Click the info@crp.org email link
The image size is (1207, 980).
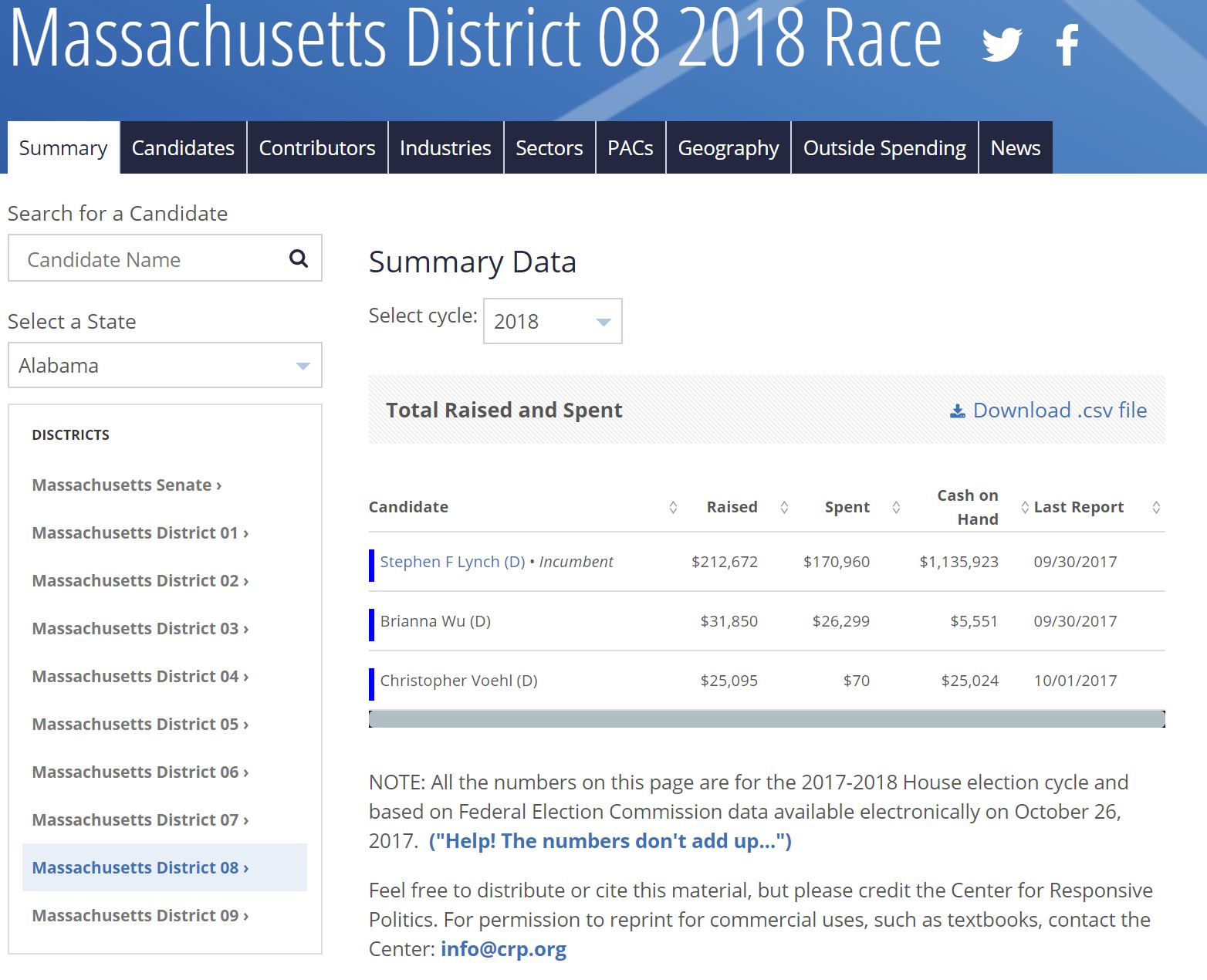point(504,948)
